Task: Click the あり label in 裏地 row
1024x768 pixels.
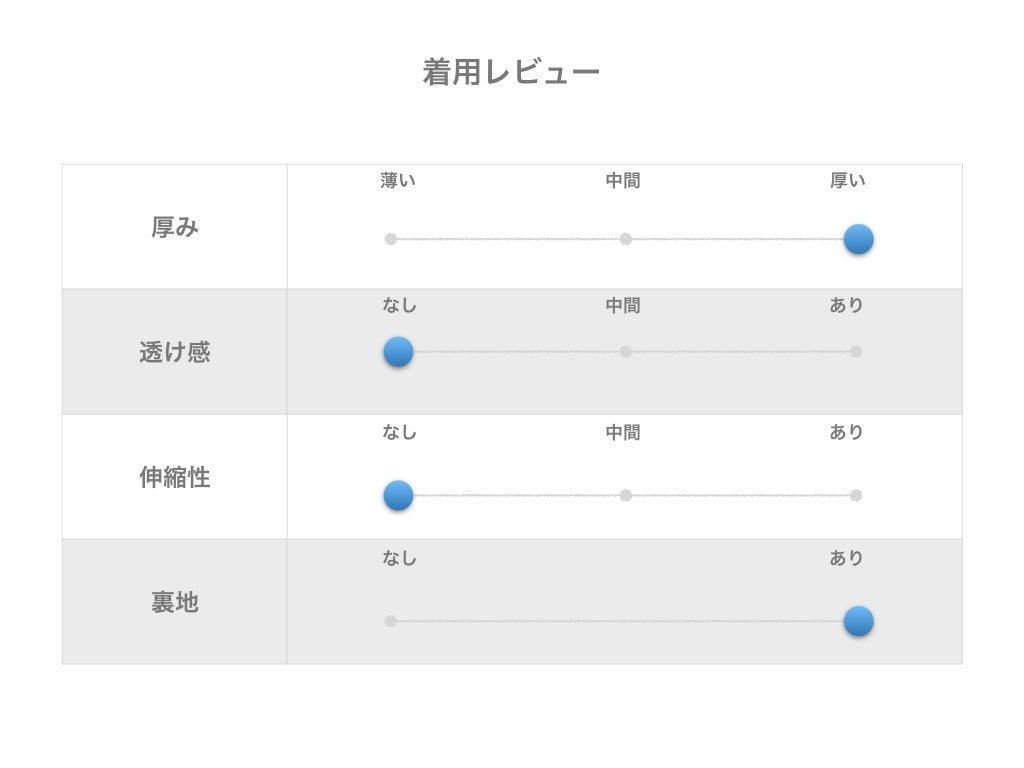Action: pyautogui.click(x=846, y=559)
